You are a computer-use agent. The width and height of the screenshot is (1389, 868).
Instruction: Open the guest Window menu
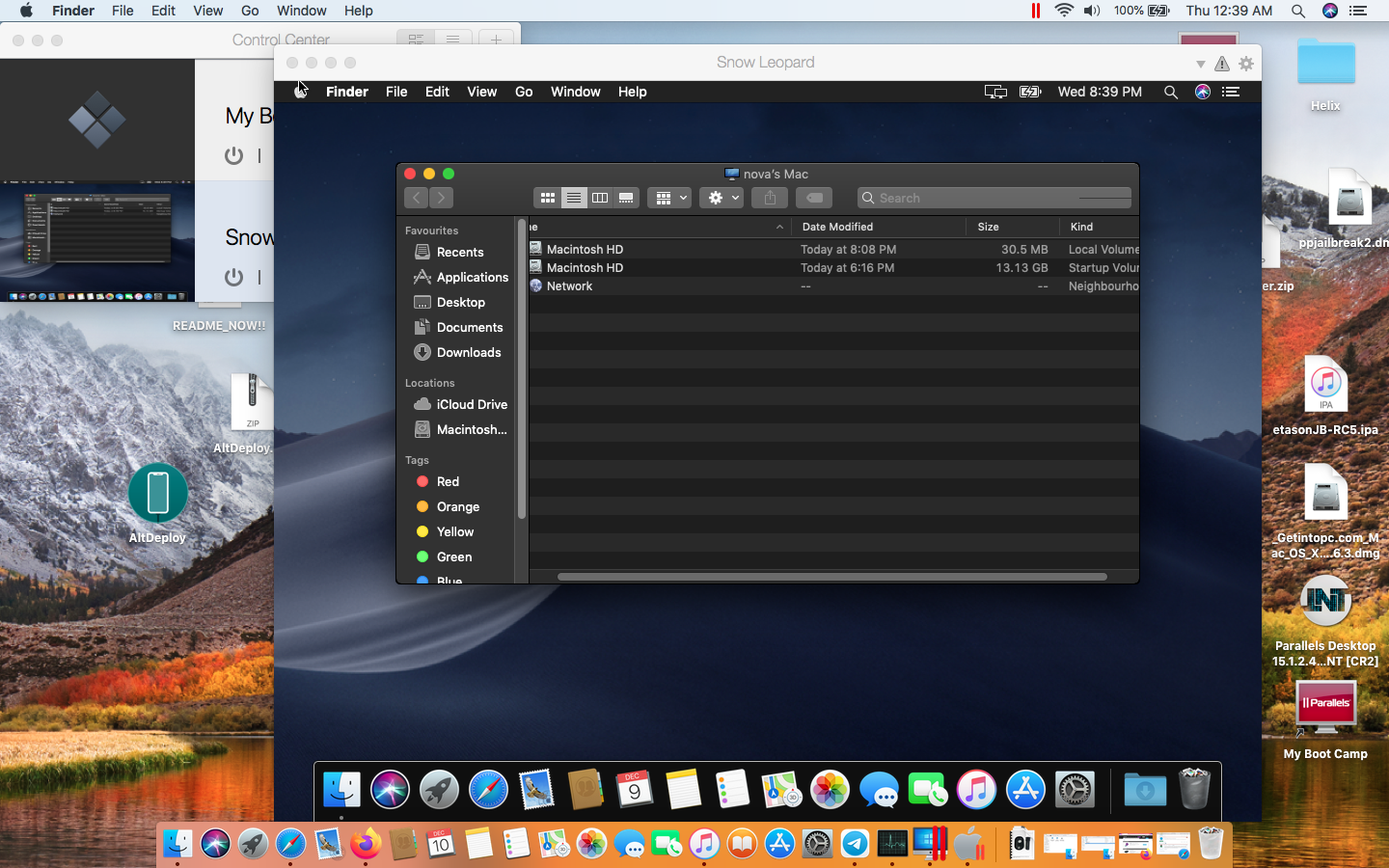(575, 92)
